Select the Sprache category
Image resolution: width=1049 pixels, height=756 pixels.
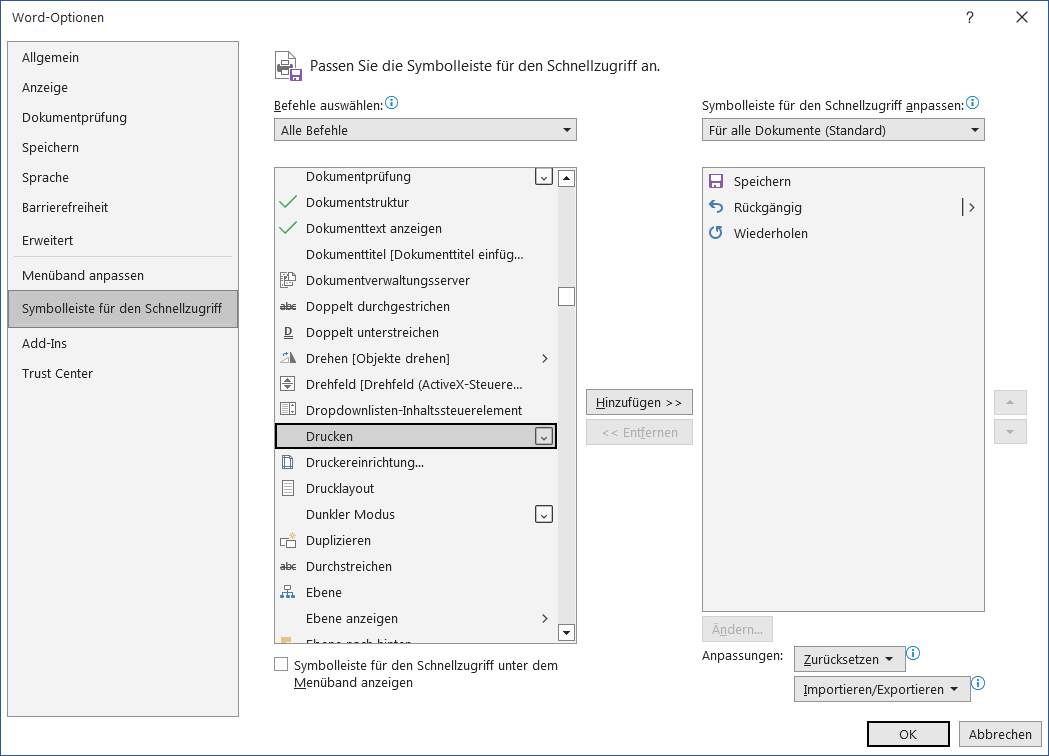(123, 178)
